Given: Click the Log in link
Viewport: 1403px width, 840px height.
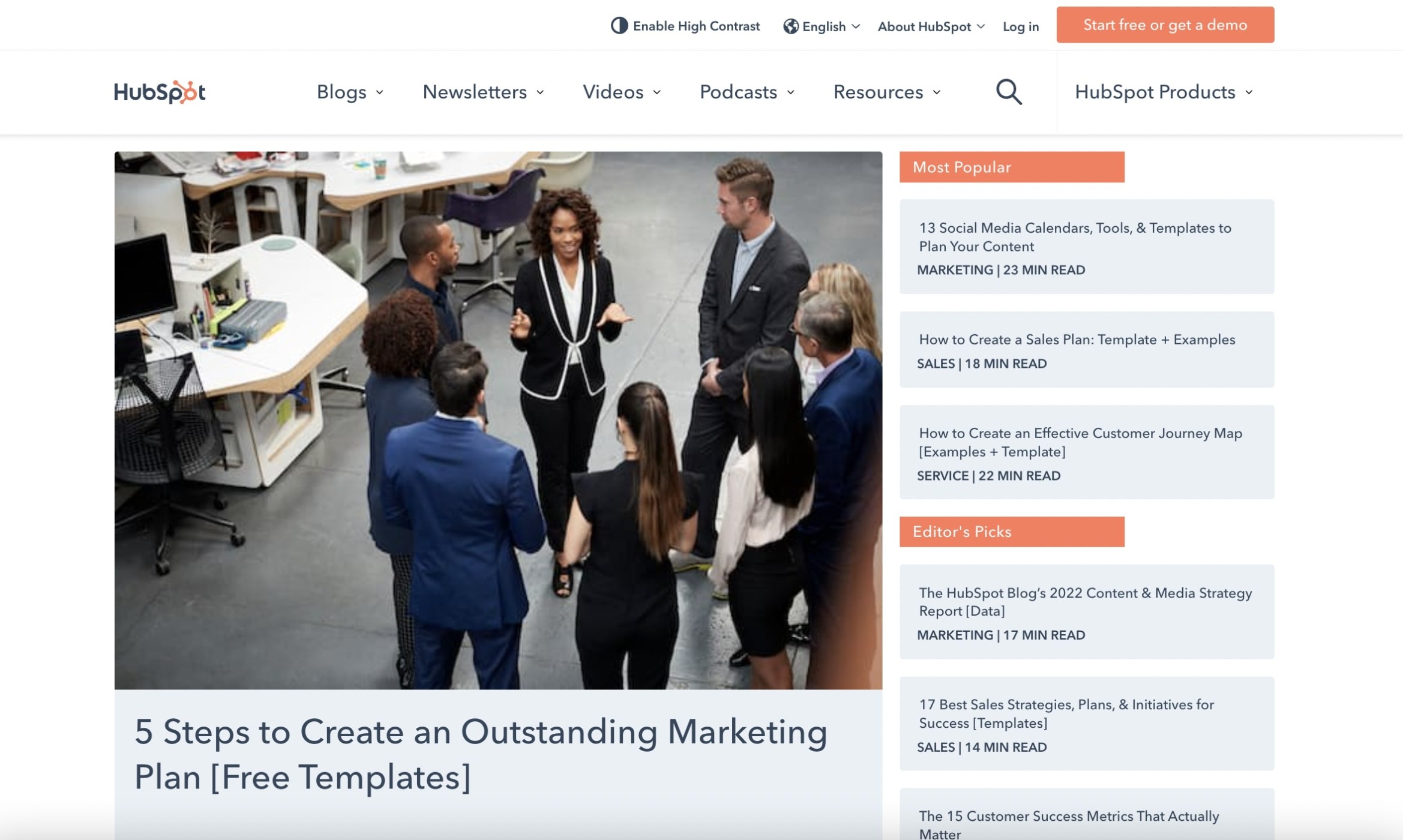Looking at the screenshot, I should [1020, 26].
